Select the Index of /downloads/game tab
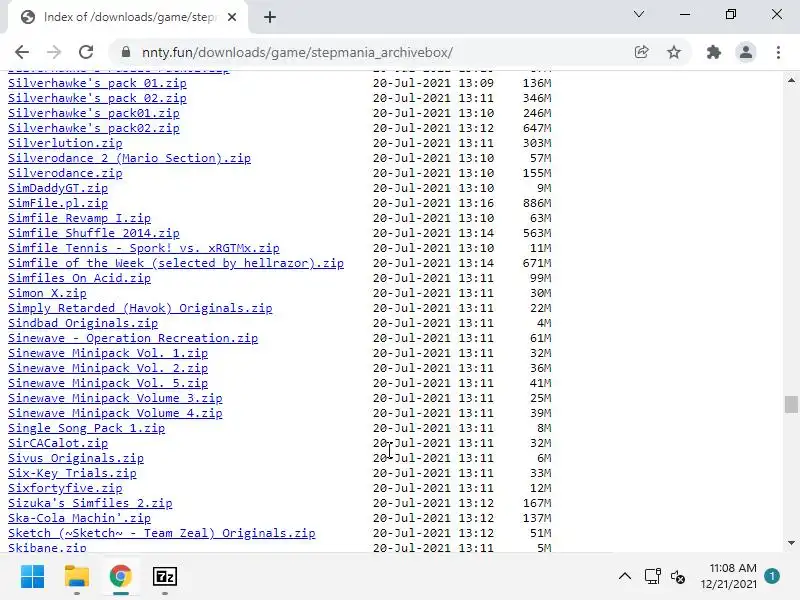Screen dimensions: 800x600 (128, 17)
